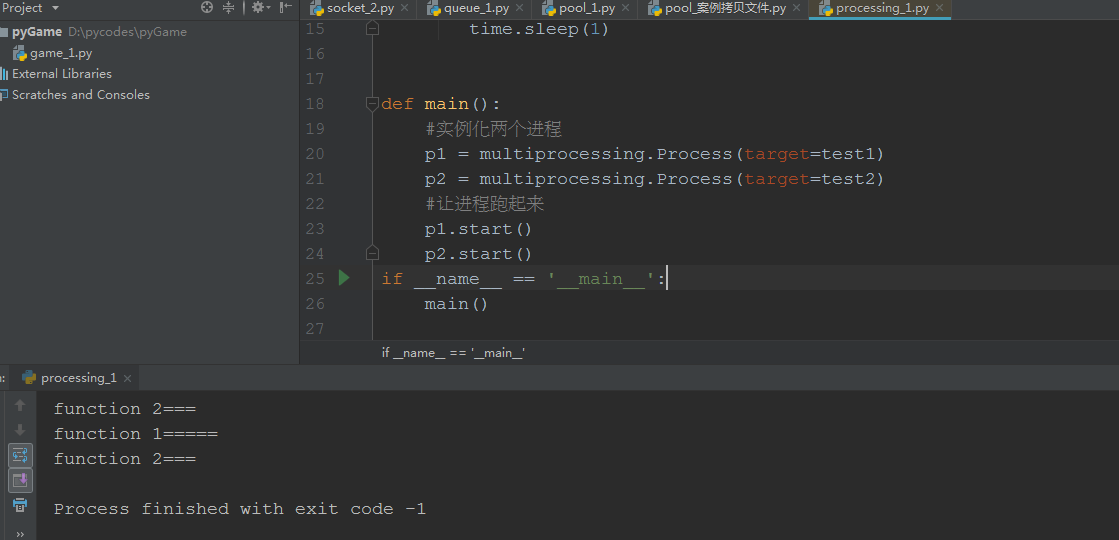
Task: Click the print icon in run toolbar
Action: [20, 505]
